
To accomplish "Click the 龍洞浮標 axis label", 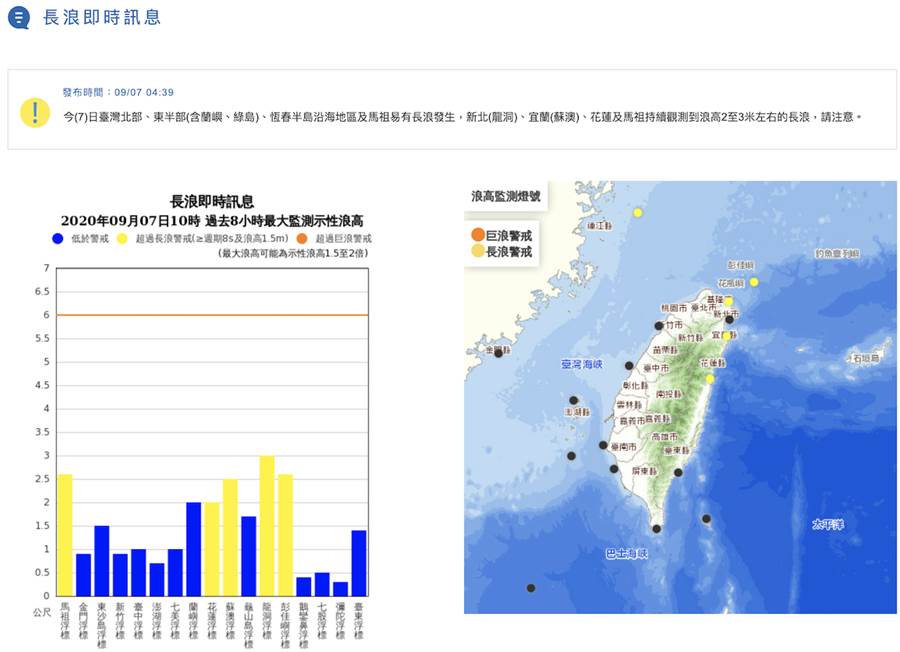I will [x=267, y=621].
